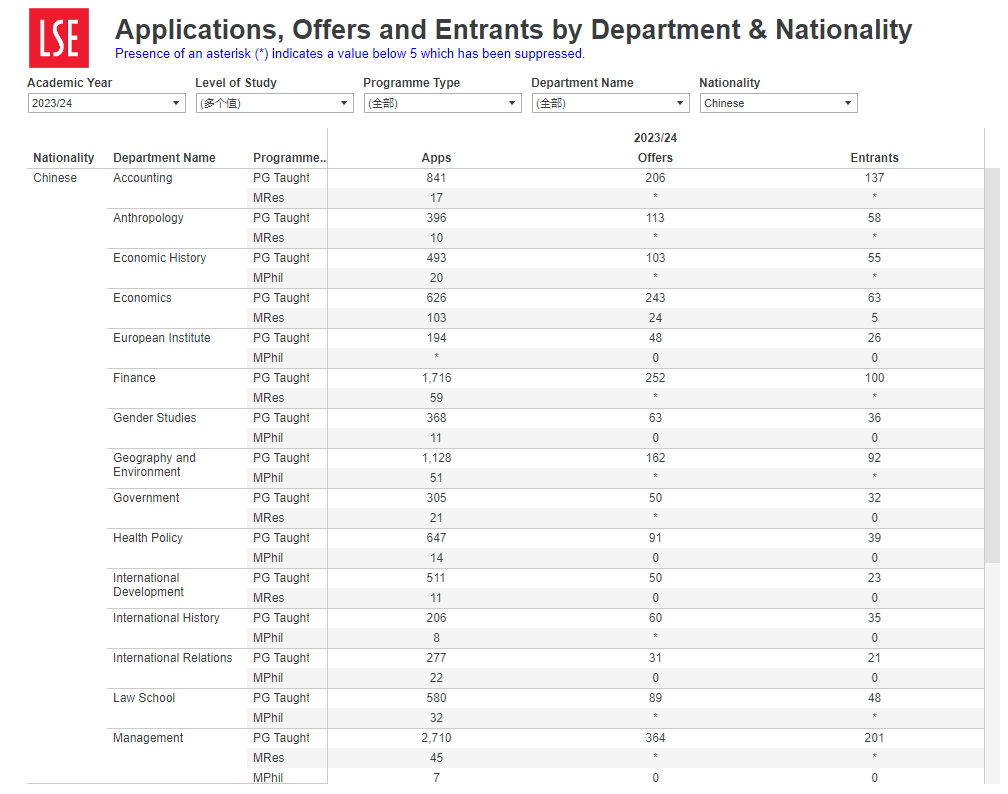Click Economic History apps value 493
The image size is (1008, 794).
point(436,257)
